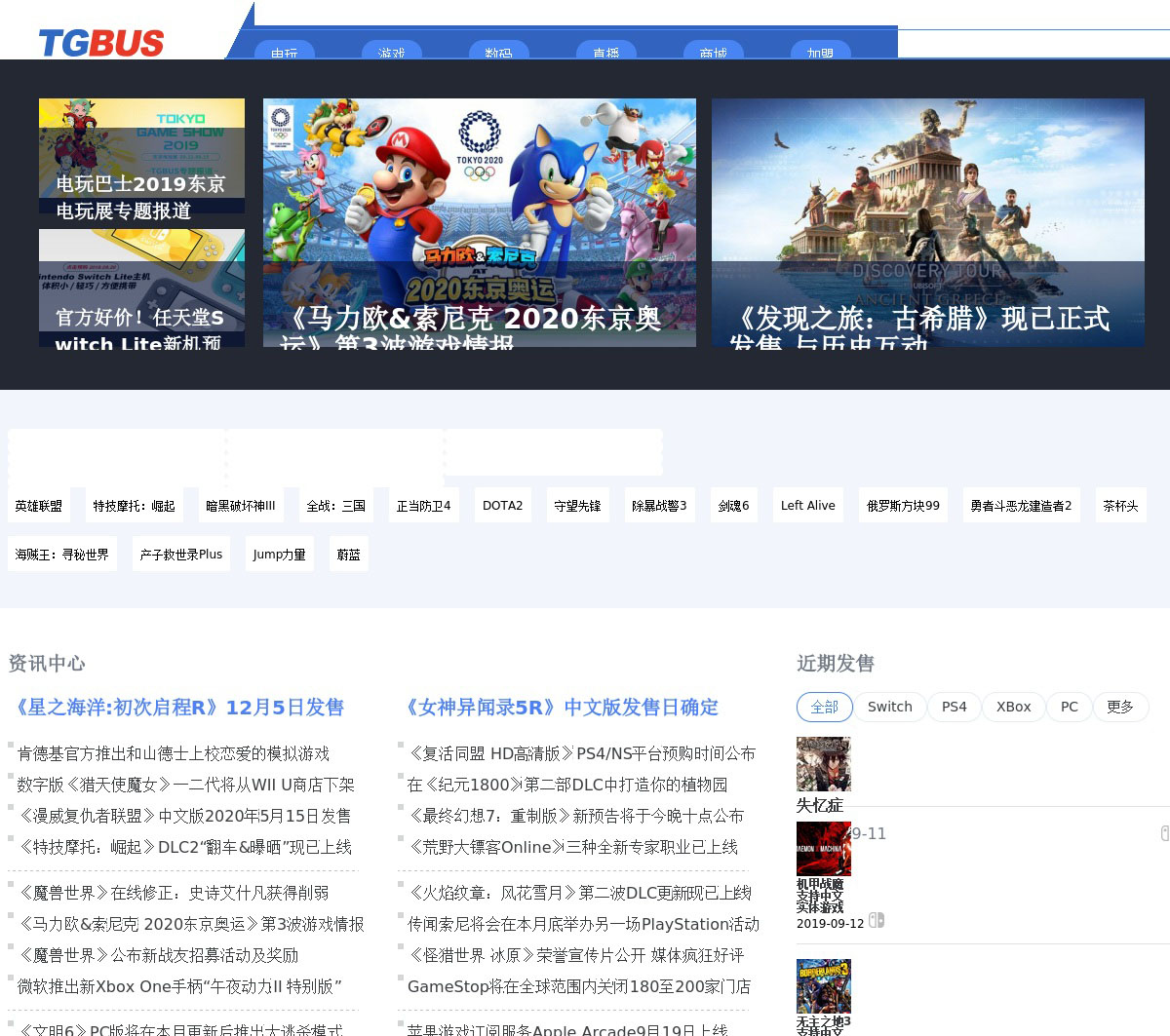Open the Daemon X Machina cover image
Viewport: 1170px width, 1036px height.
(823, 849)
